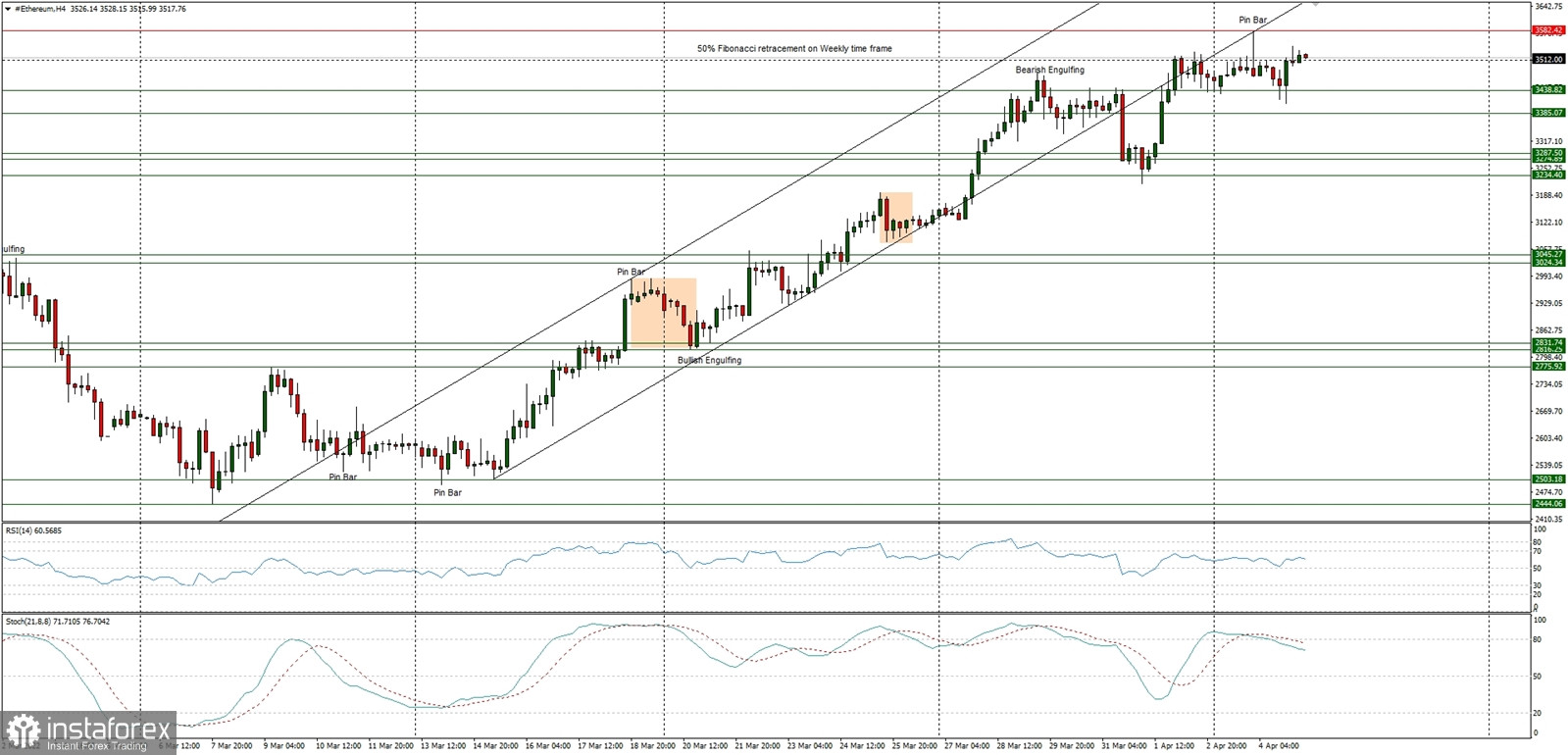
Task: Click the chart shift triangle marker at top
Action: point(1315,4)
